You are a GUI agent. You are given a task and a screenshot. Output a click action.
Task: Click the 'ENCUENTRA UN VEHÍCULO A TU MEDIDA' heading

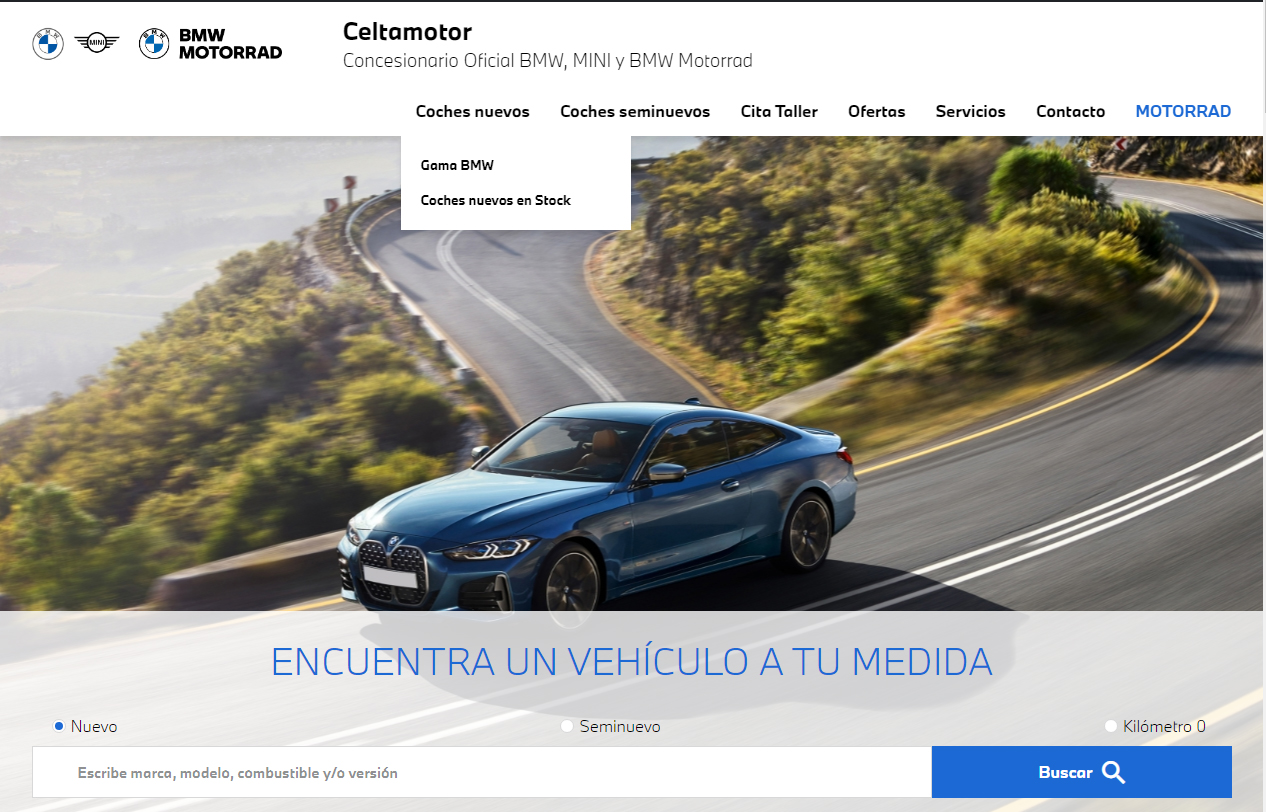(632, 661)
